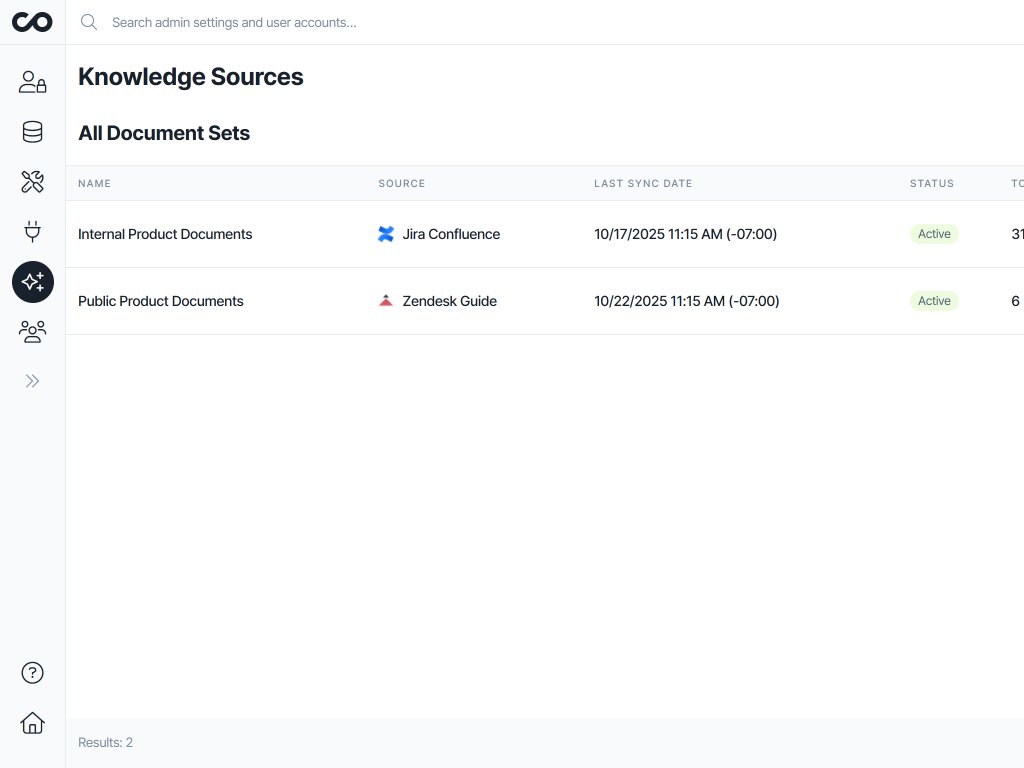Select the Internal Product Documents row

165,234
